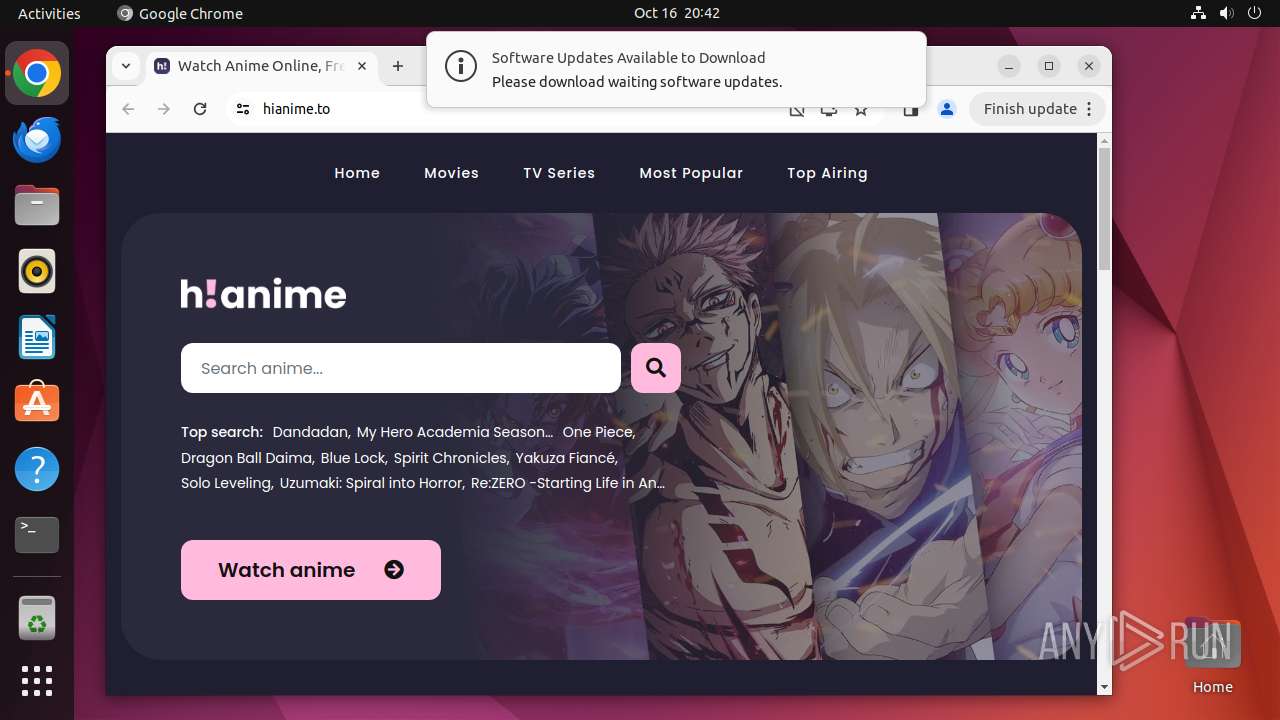Open new browser tab
Screen dimensions: 1280x720
[398, 66]
